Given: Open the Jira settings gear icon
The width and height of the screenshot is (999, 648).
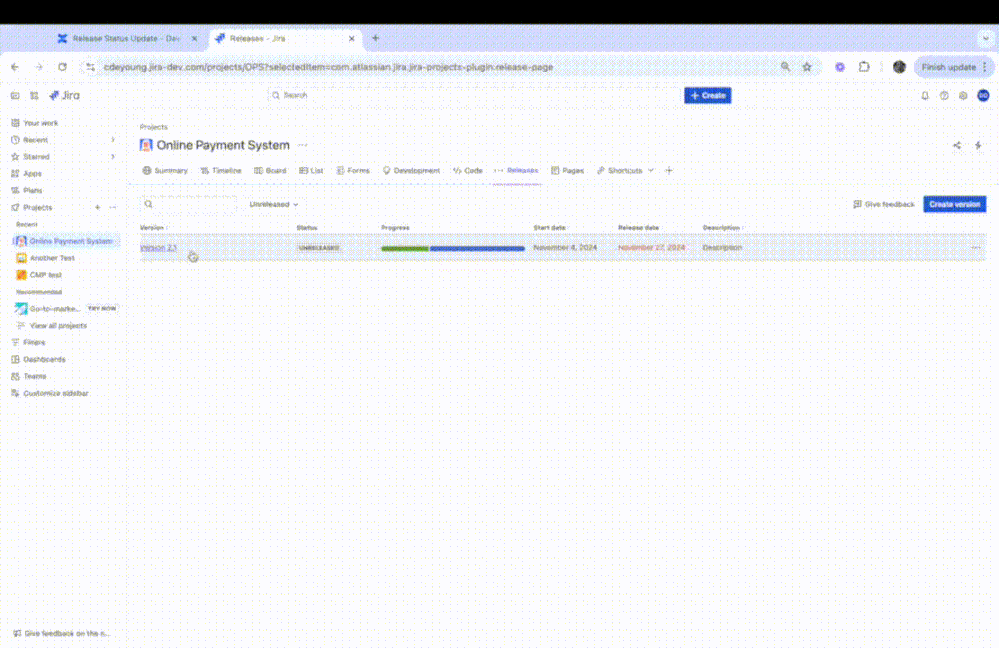Looking at the screenshot, I should pyautogui.click(x=963, y=95).
